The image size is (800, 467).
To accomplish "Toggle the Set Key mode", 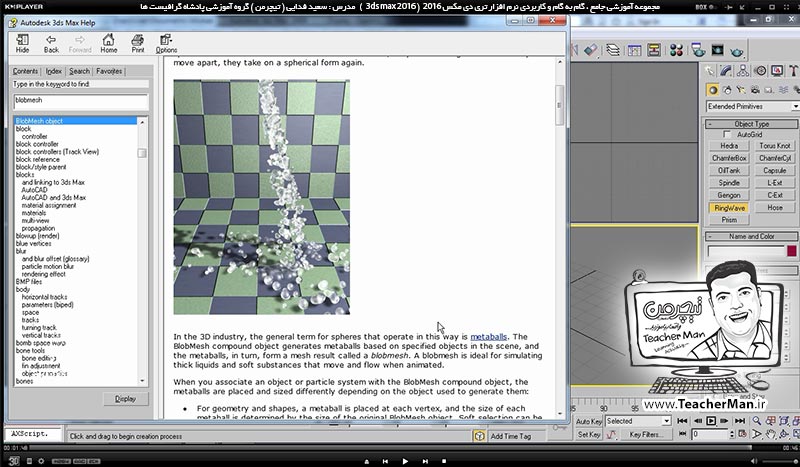I will (x=588, y=434).
